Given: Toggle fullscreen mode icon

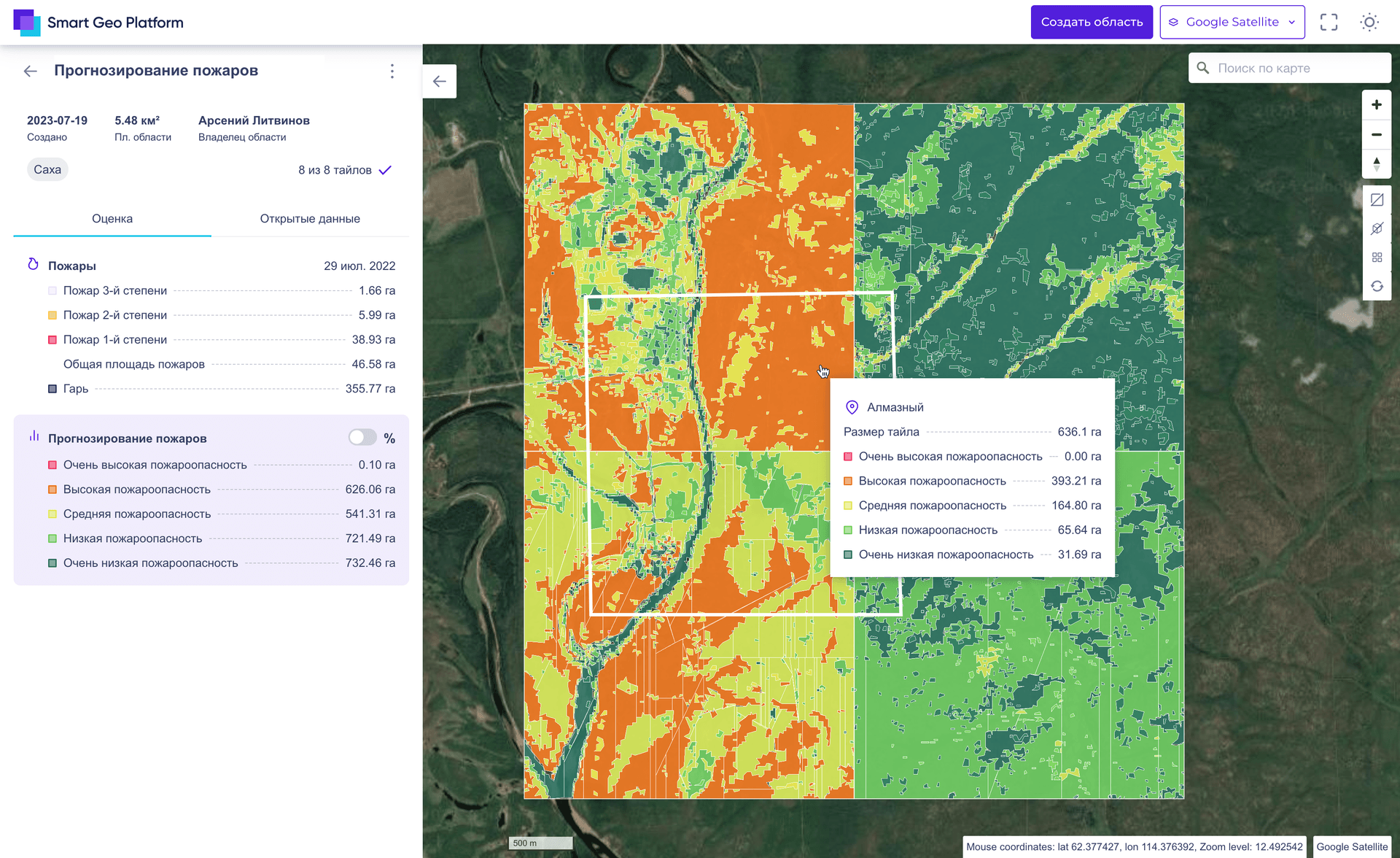Looking at the screenshot, I should [1329, 22].
